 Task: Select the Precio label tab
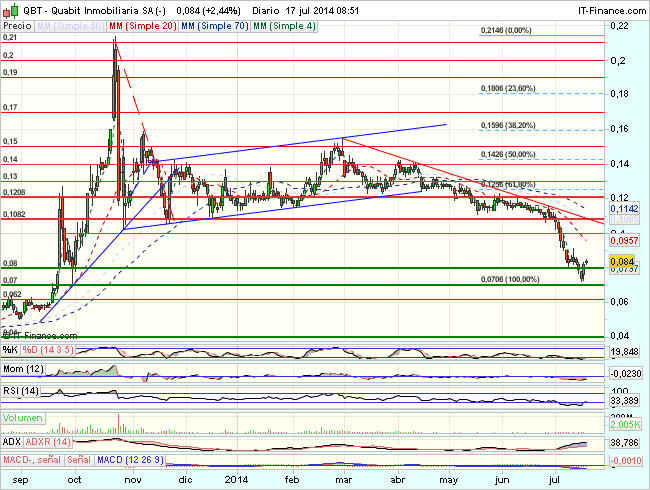click(x=18, y=23)
